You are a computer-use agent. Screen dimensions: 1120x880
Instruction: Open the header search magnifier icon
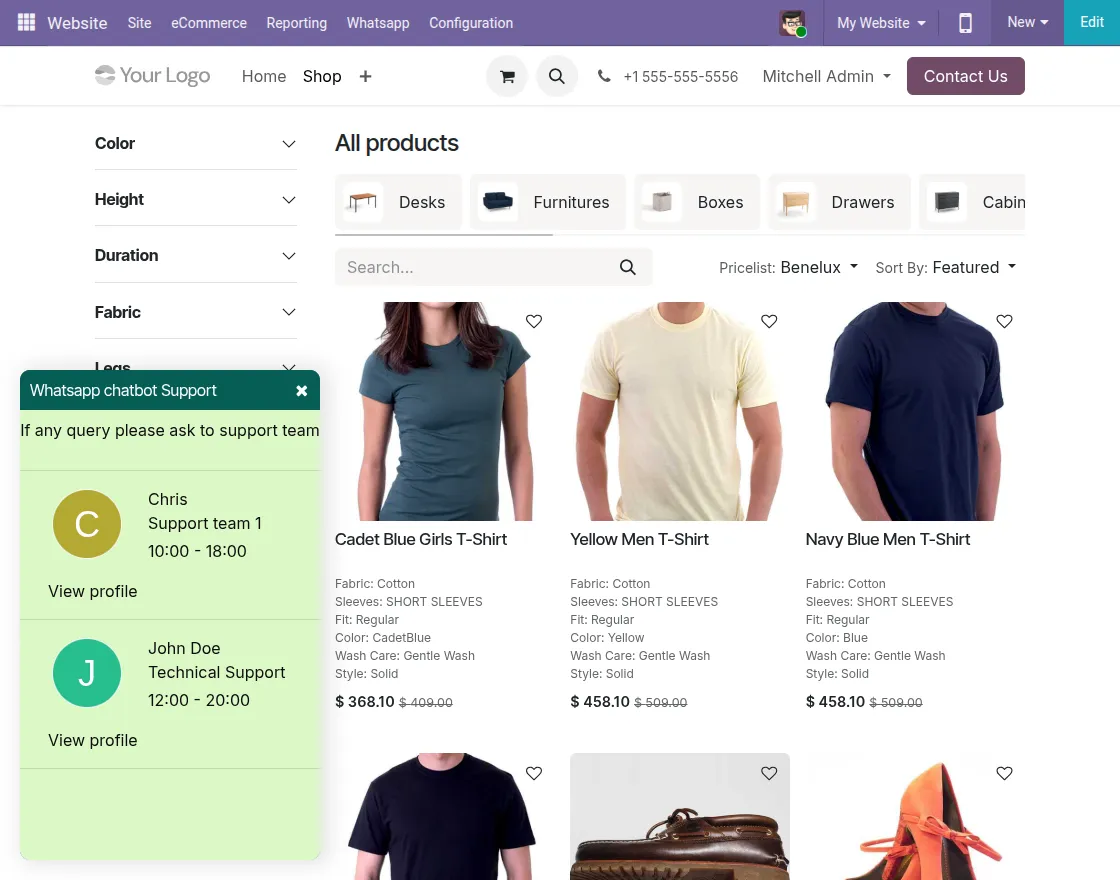(x=557, y=76)
